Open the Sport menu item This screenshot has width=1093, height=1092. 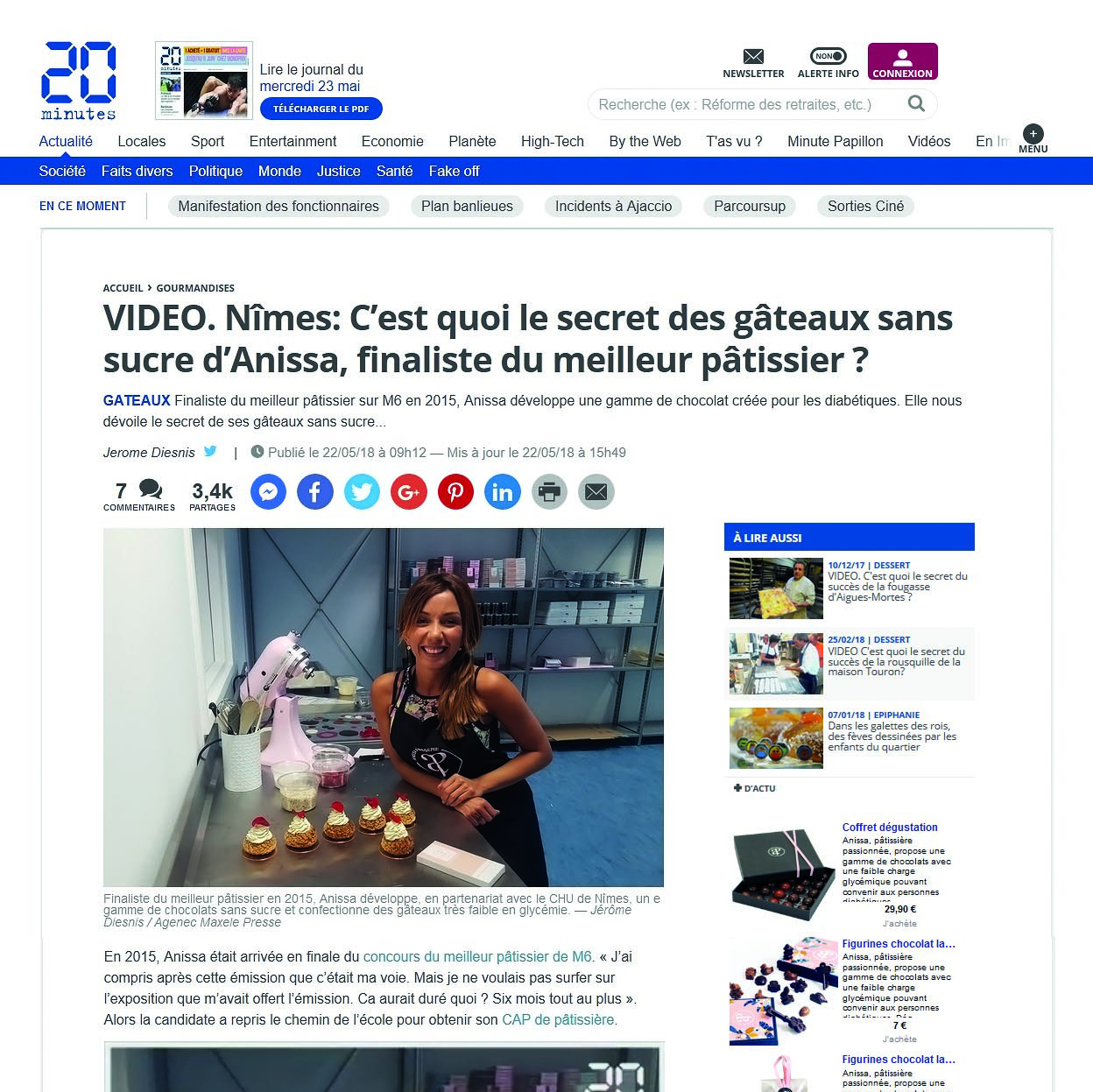[208, 141]
